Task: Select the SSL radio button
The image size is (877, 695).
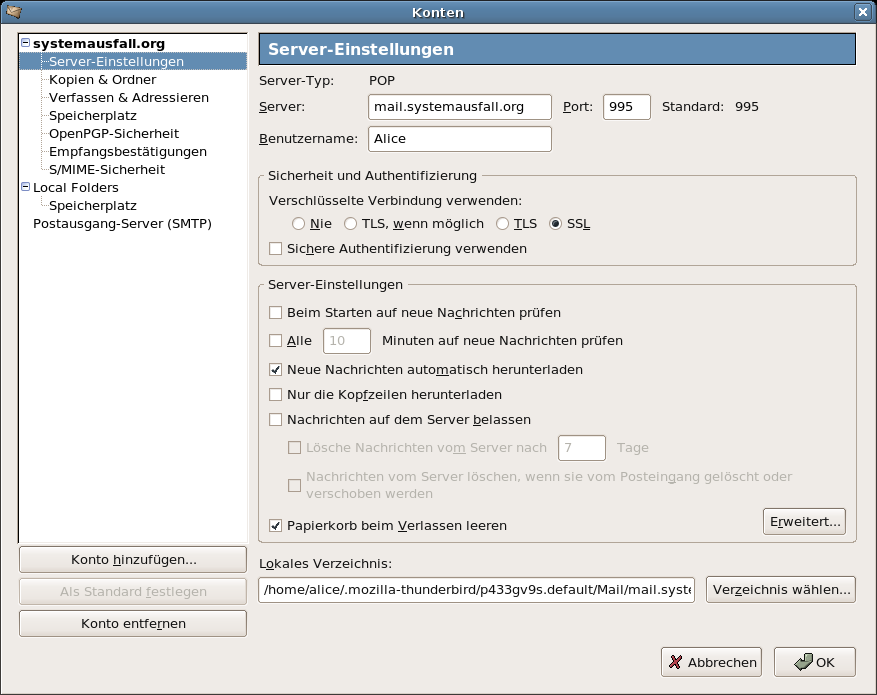Action: click(555, 224)
